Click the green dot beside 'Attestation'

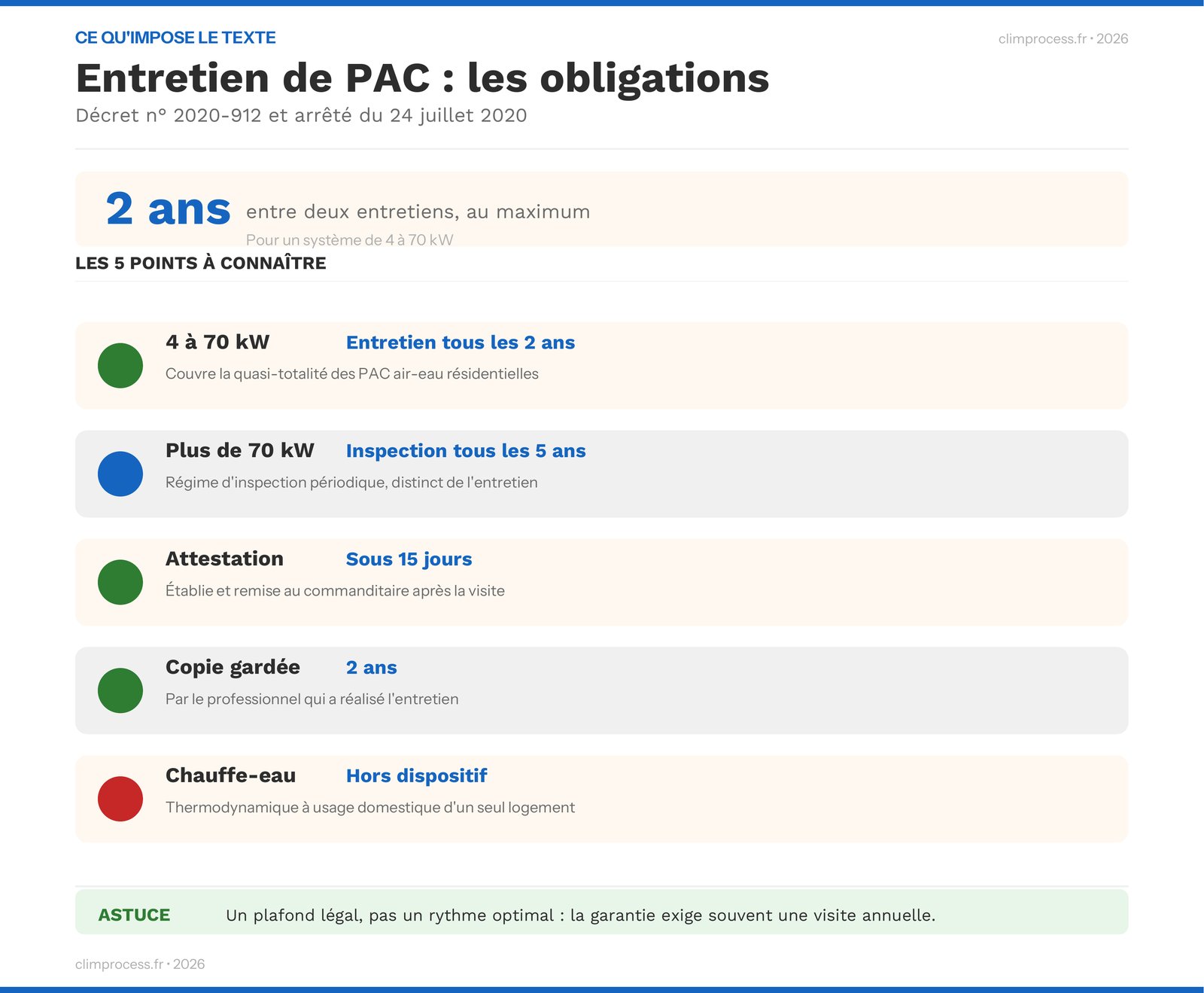pos(120,583)
